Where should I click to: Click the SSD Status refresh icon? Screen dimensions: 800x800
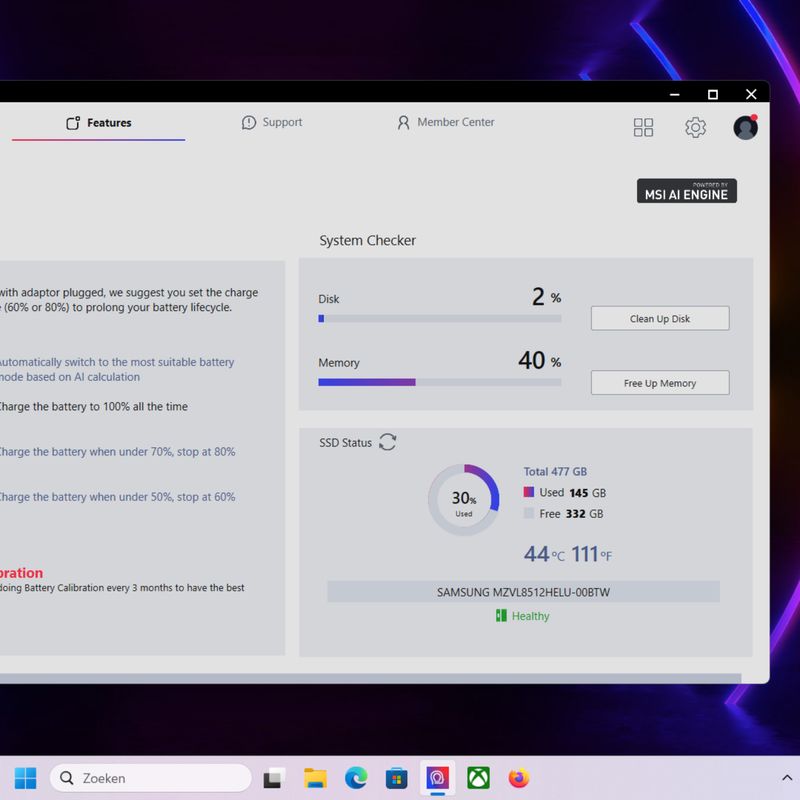click(x=388, y=442)
